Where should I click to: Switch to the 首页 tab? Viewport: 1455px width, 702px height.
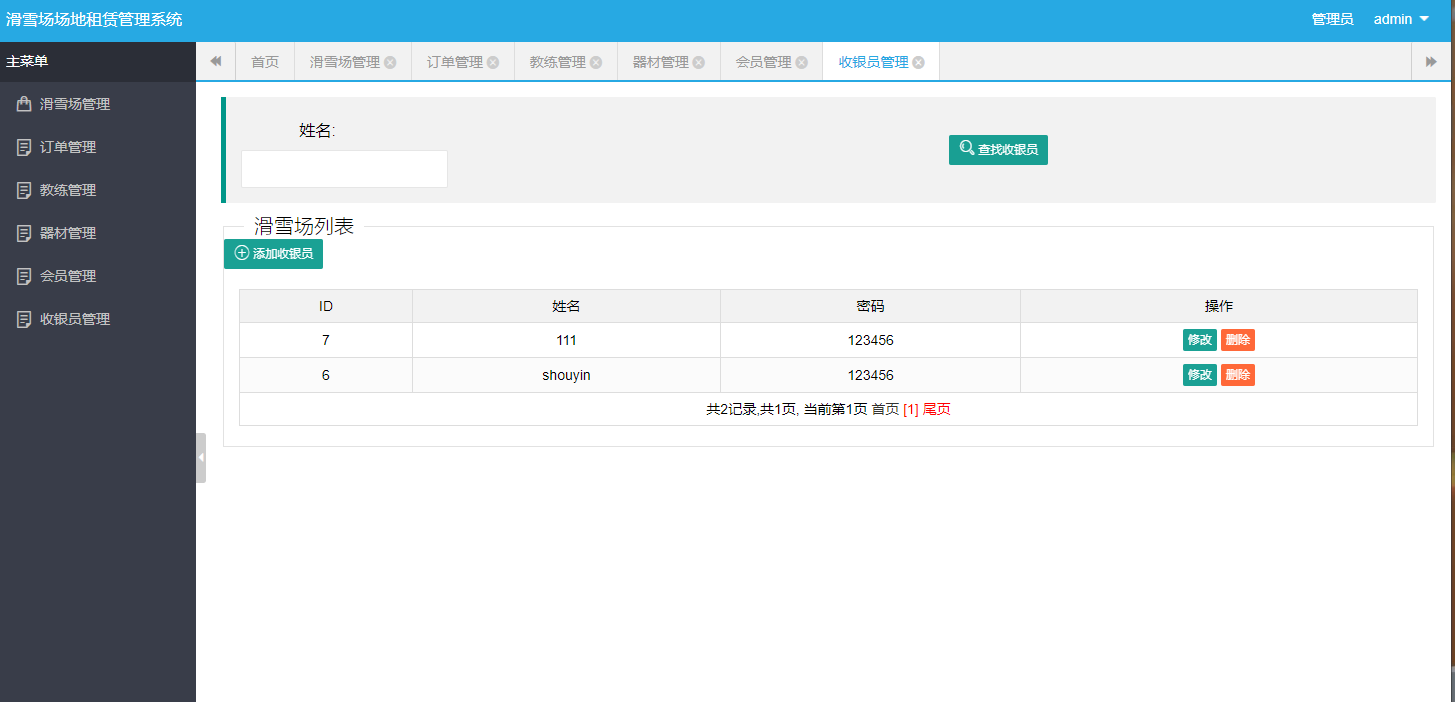(x=264, y=61)
